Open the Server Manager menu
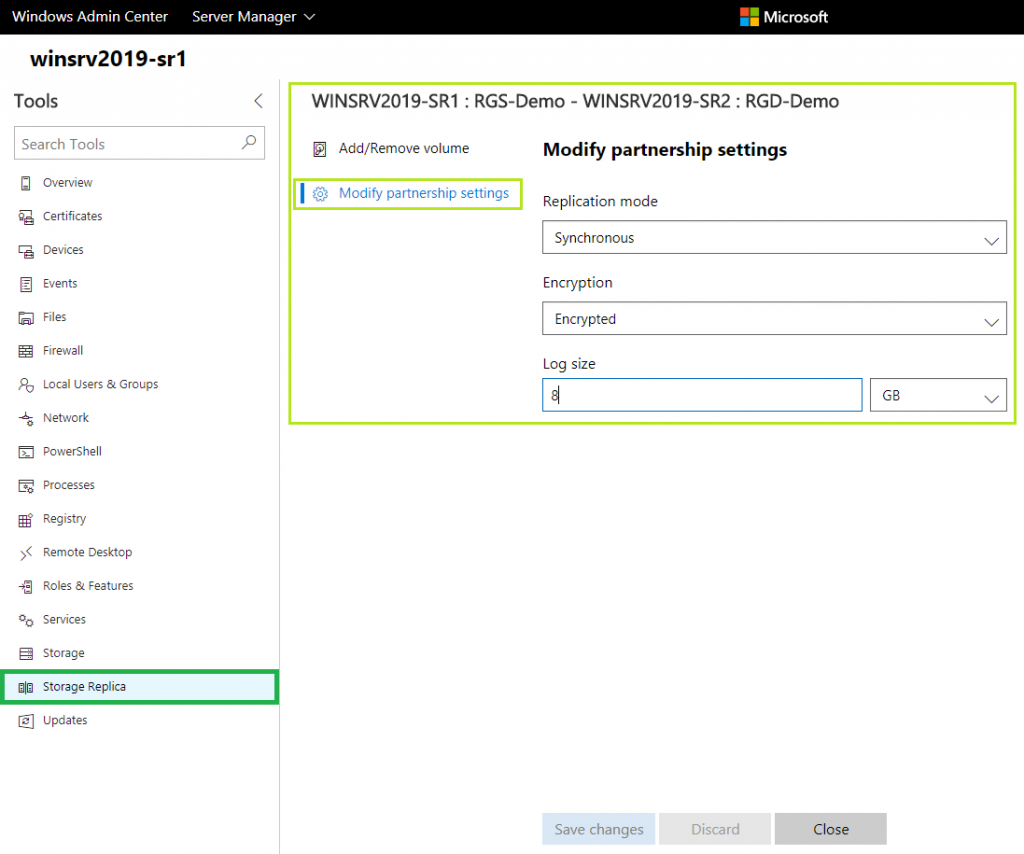 coord(252,16)
